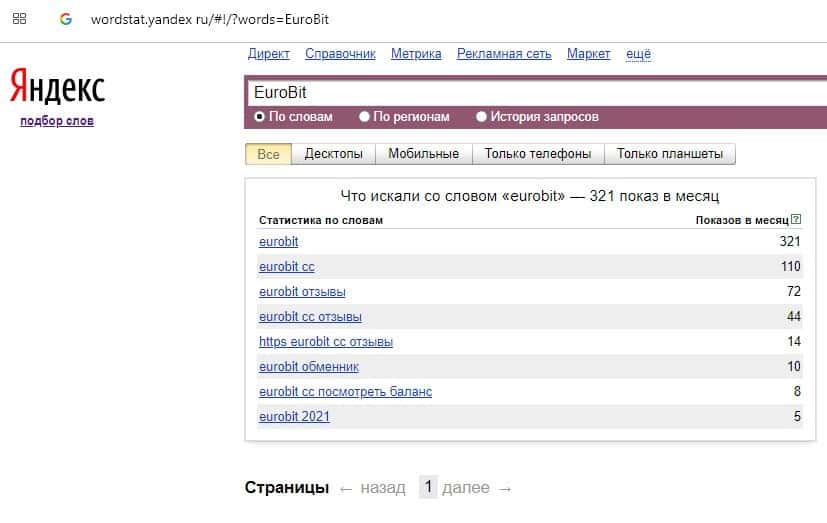Click the browser tab overview icon
This screenshot has width=827, height=523.
tap(19, 19)
